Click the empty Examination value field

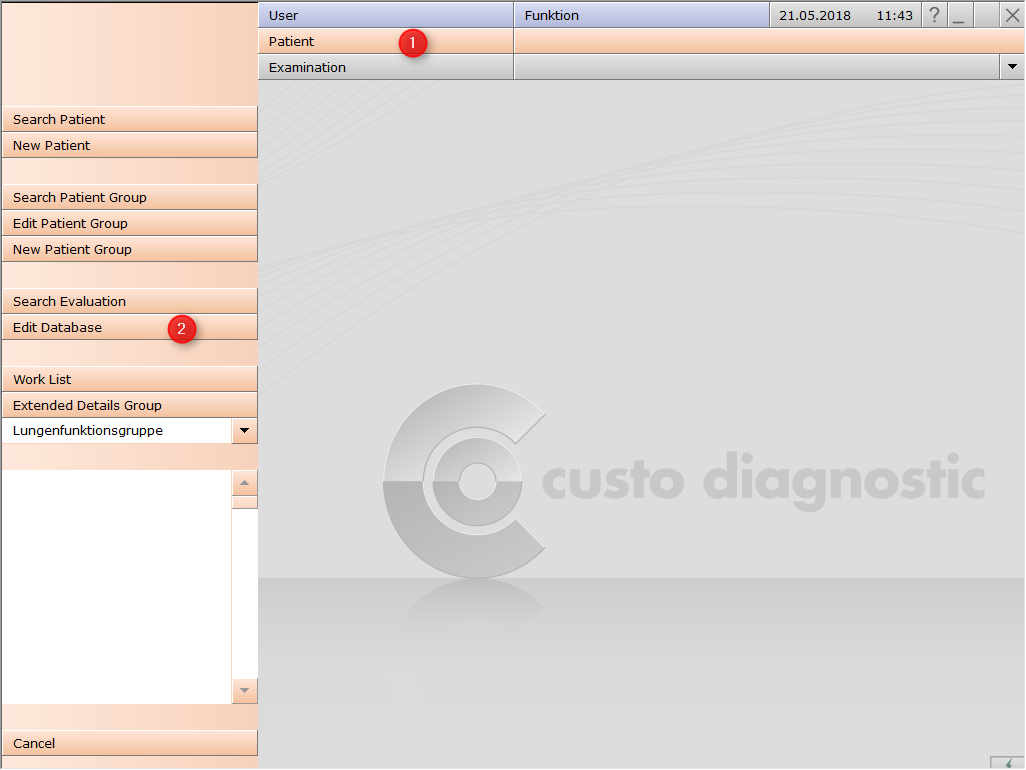tap(757, 67)
